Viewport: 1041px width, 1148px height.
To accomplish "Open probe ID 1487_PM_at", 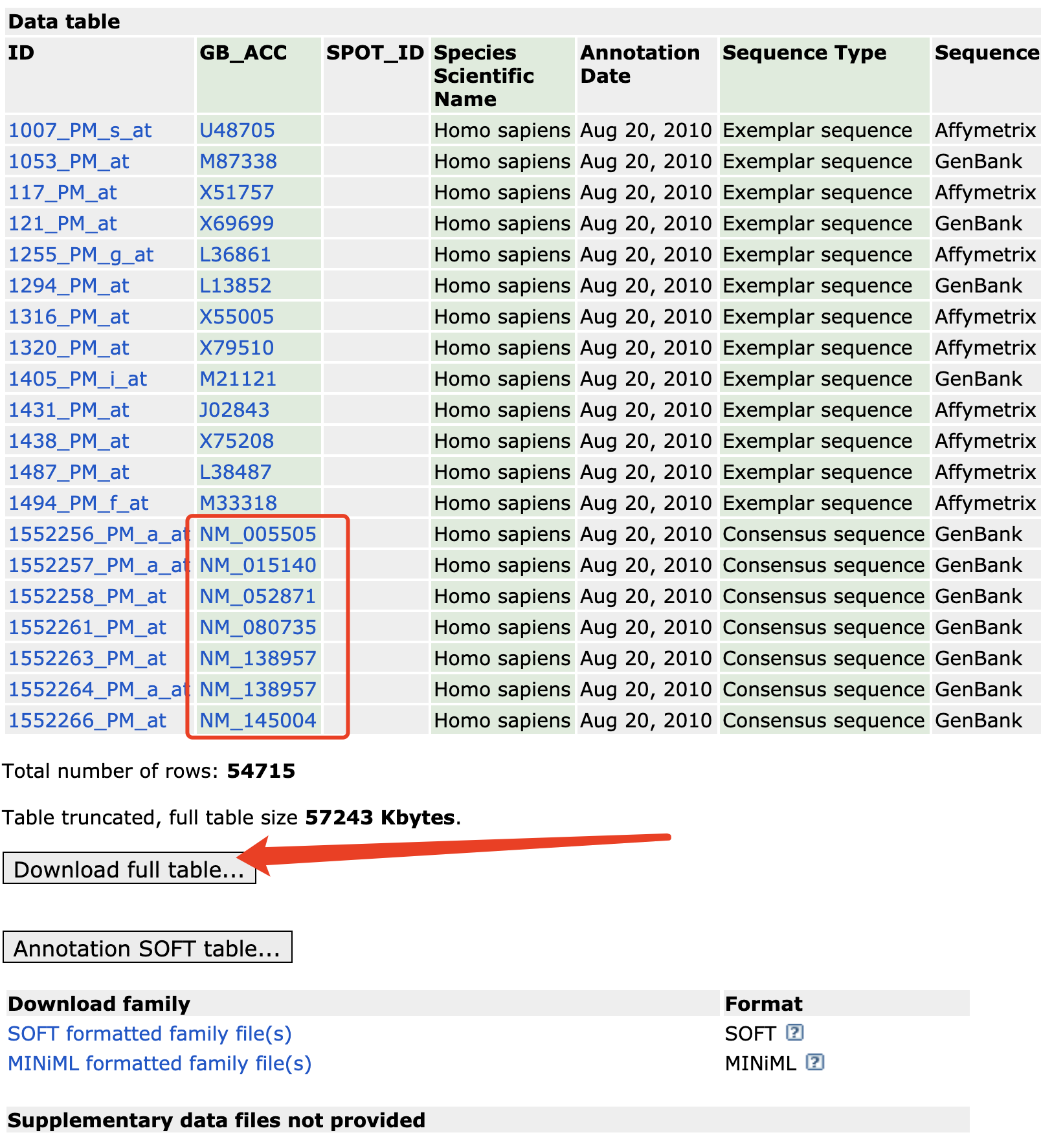I will click(x=69, y=472).
